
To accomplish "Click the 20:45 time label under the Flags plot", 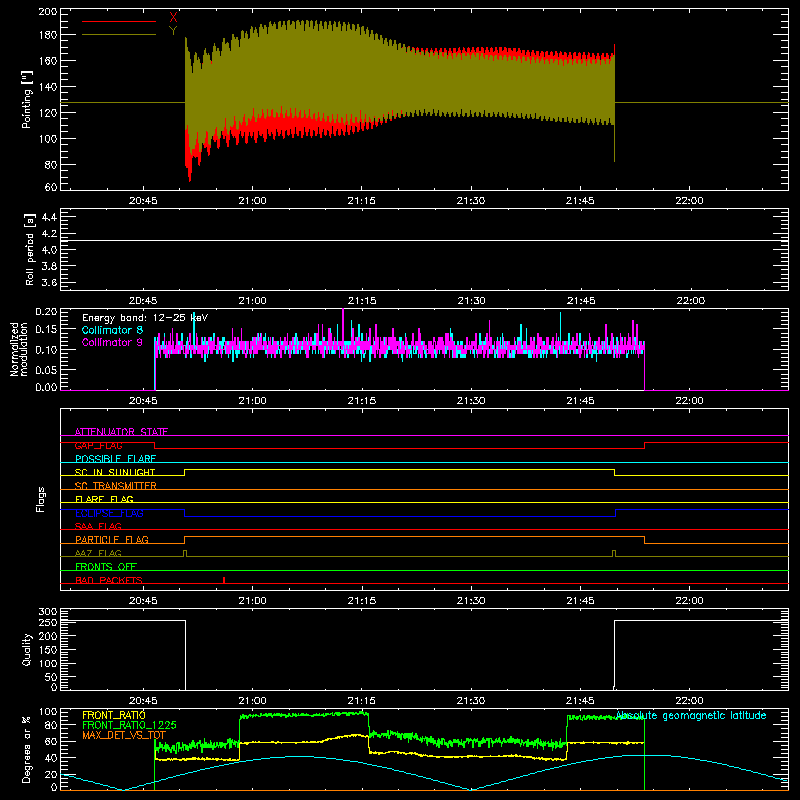I will (x=143, y=601).
